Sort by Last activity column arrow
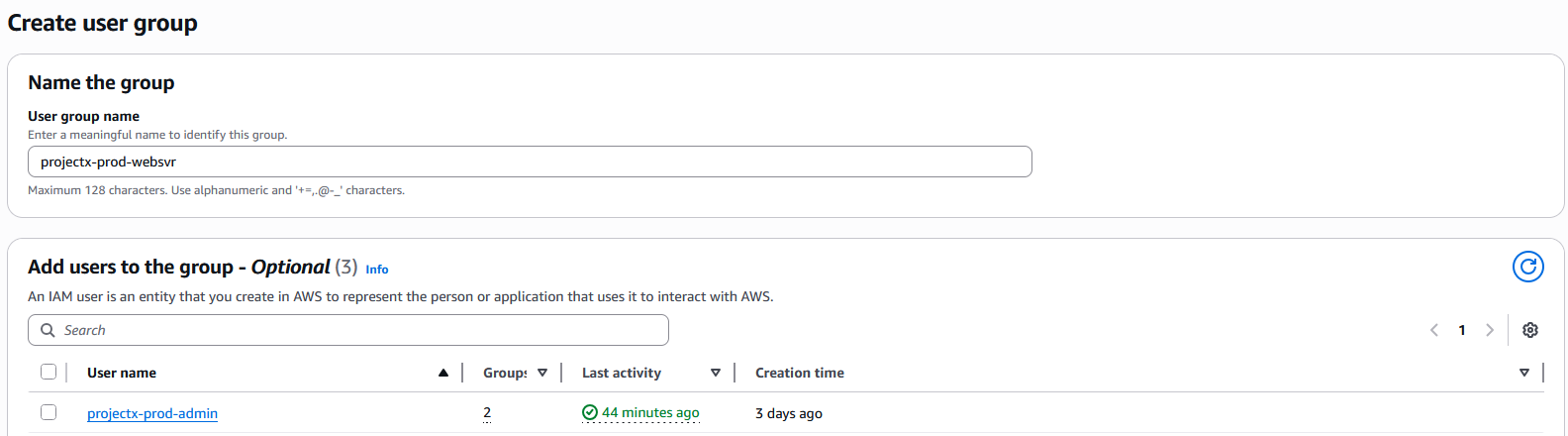Image resolution: width=1568 pixels, height=436 pixels. 715,373
